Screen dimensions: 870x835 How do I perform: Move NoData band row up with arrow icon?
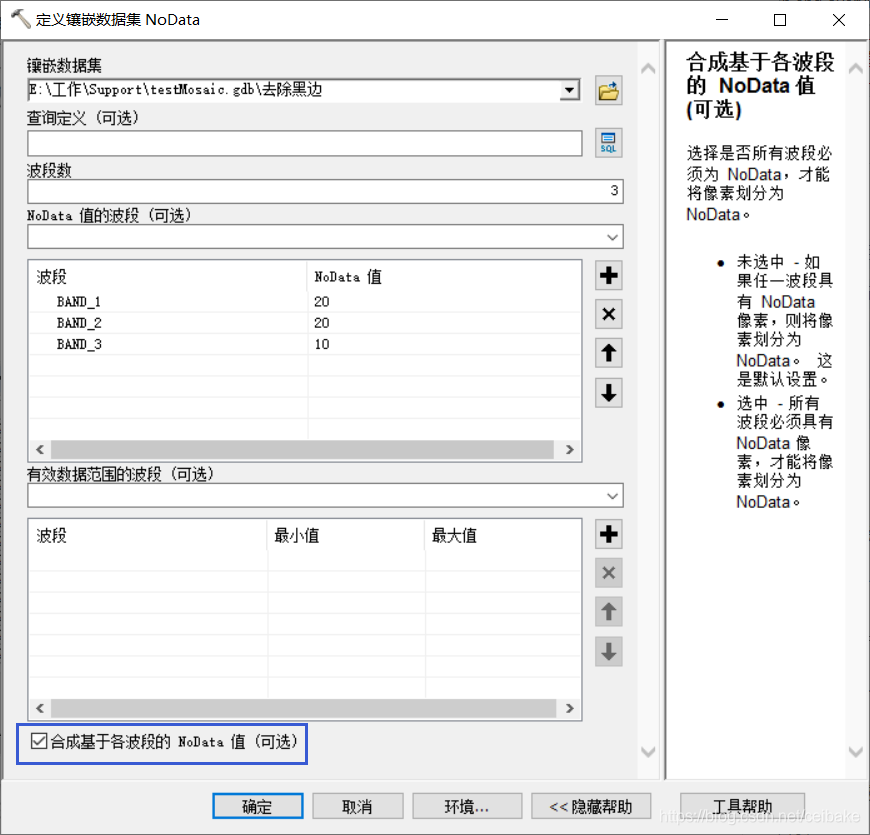coord(608,353)
